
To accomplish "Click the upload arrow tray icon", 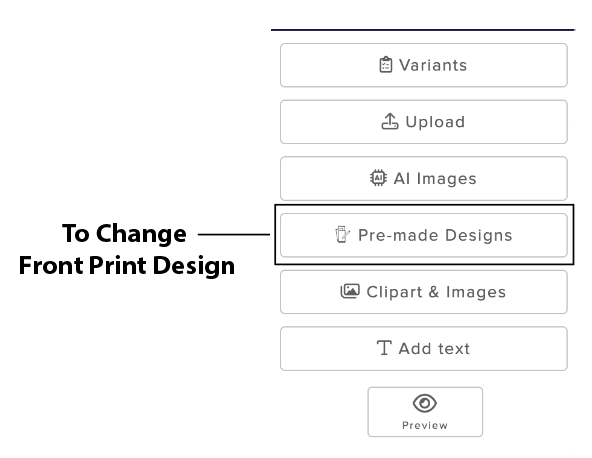I will pos(390,121).
